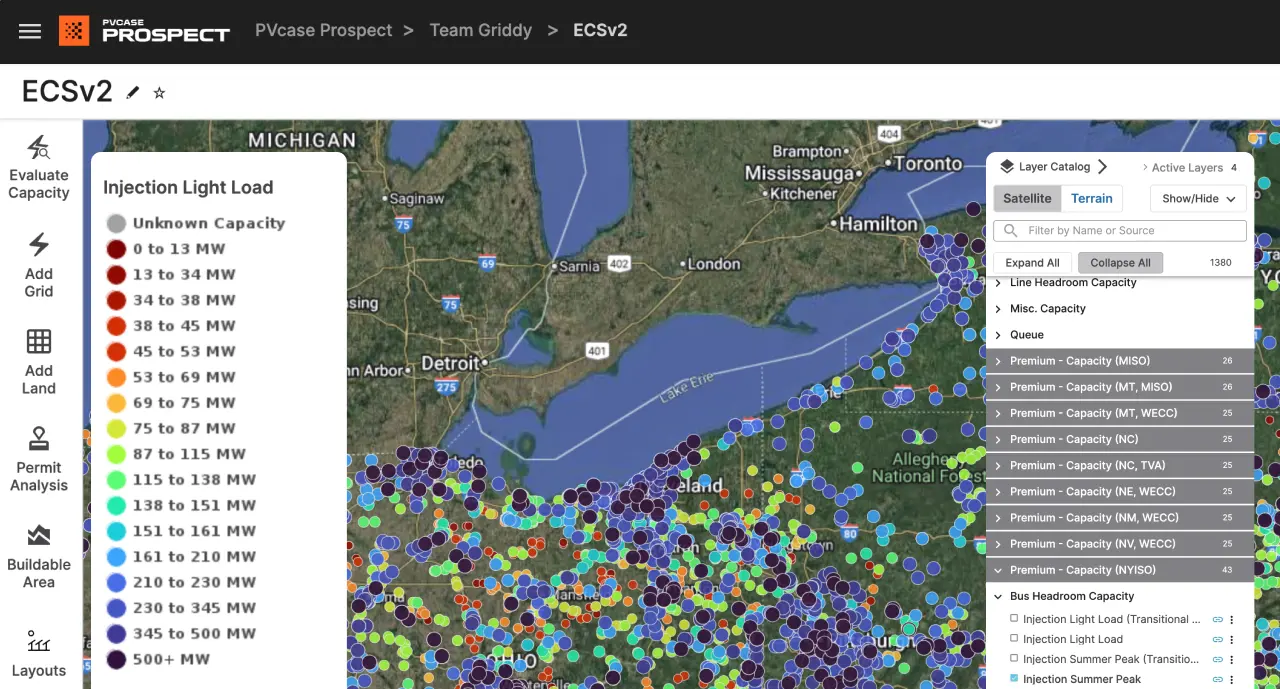Screen dimensions: 1280x689
Task: Check Injection Light Load (Transitional) layer
Action: [x=1014, y=619]
